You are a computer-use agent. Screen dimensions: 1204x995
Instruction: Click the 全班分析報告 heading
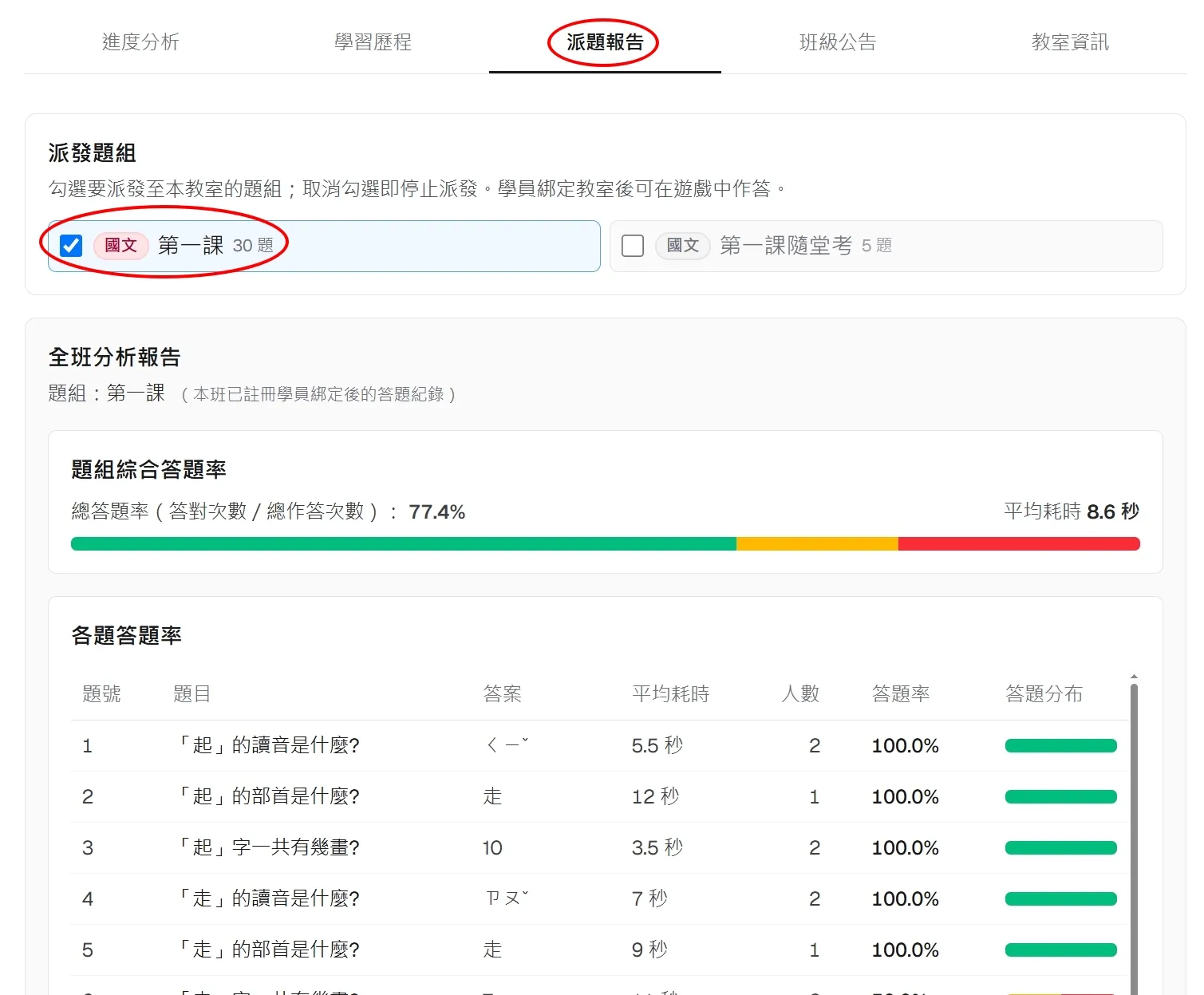click(x=115, y=357)
